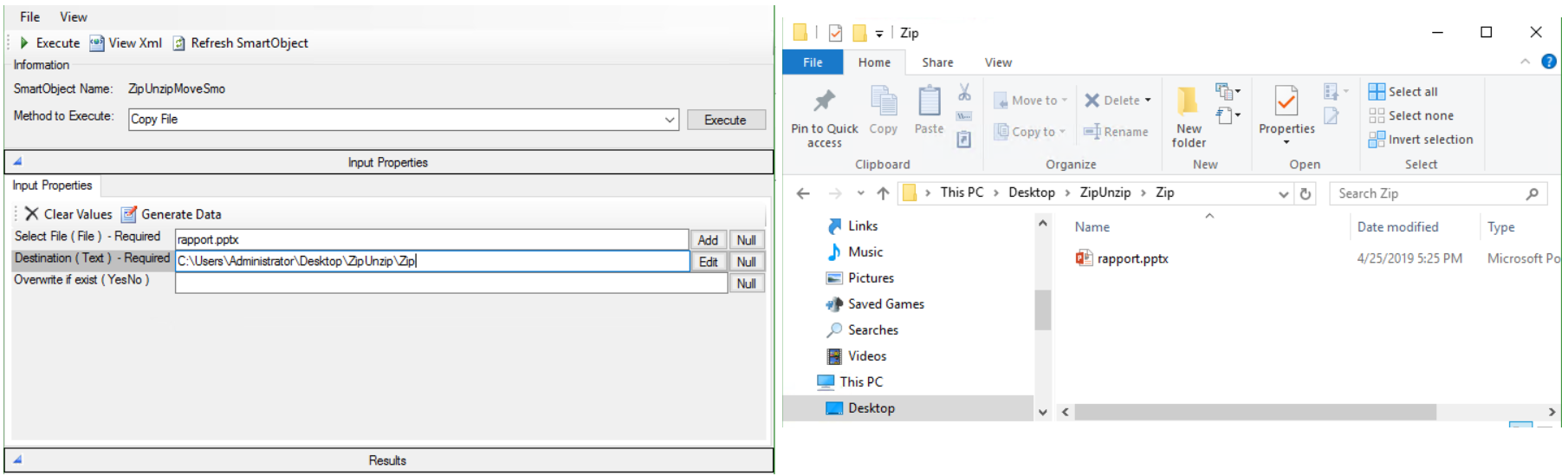The height and width of the screenshot is (476, 1568).
Task: Click Generate Data icon
Action: [x=129, y=214]
